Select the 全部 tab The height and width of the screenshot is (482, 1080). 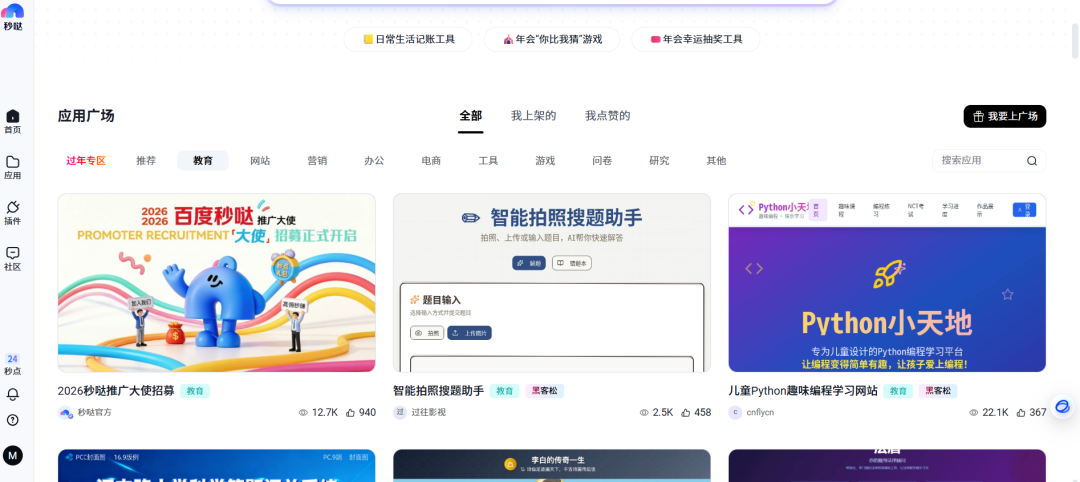(470, 116)
